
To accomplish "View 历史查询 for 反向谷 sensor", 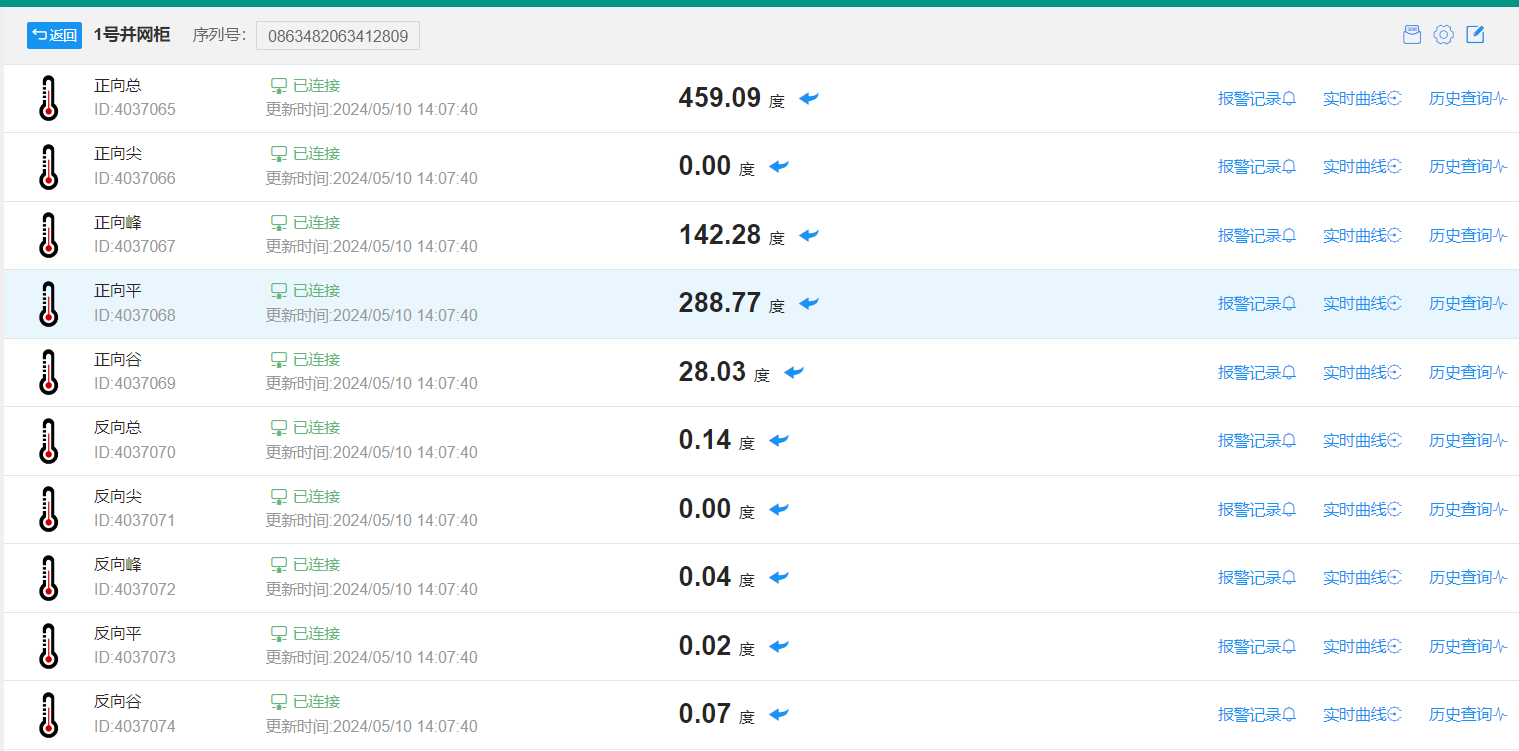I will pos(1467,714).
